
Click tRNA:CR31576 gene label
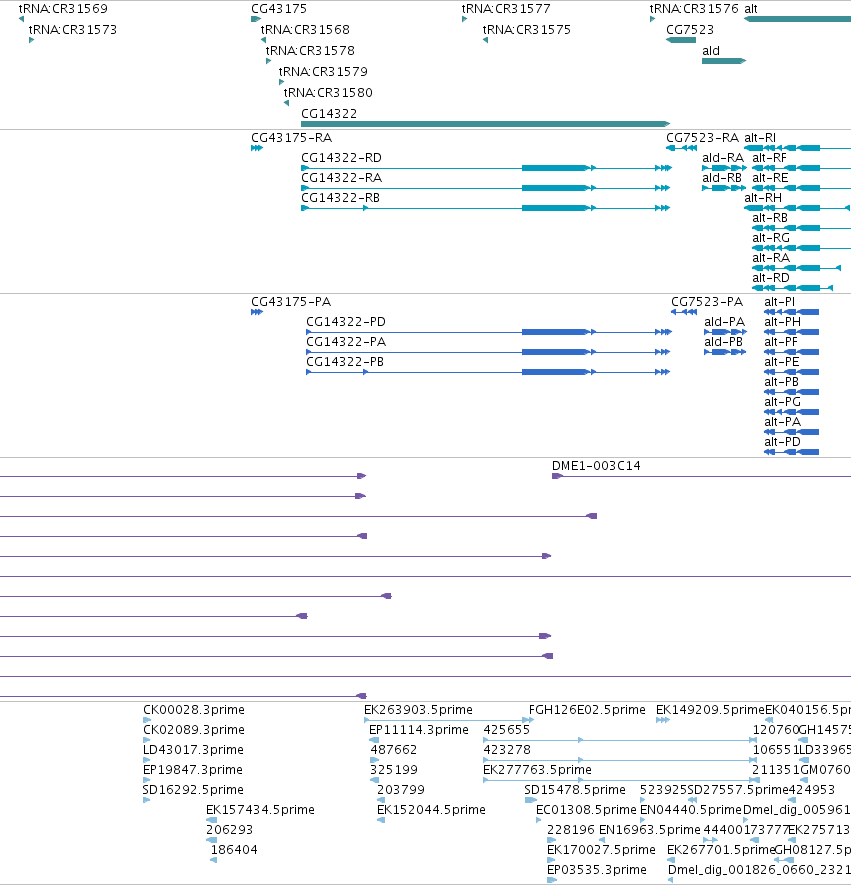(x=694, y=9)
